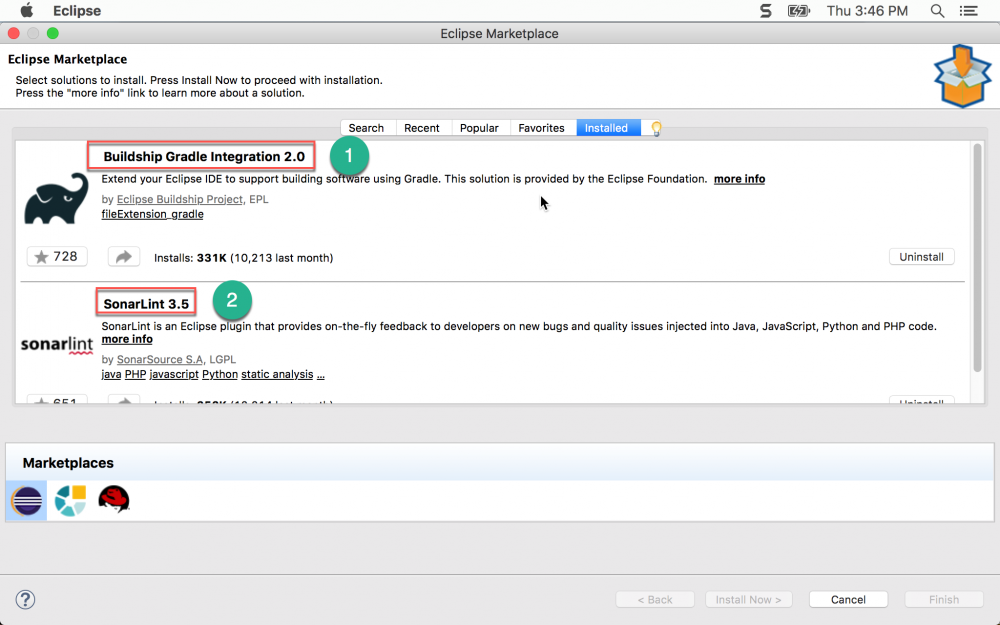
Task: Uninstall Buildship Gradle Integration
Action: (922, 257)
